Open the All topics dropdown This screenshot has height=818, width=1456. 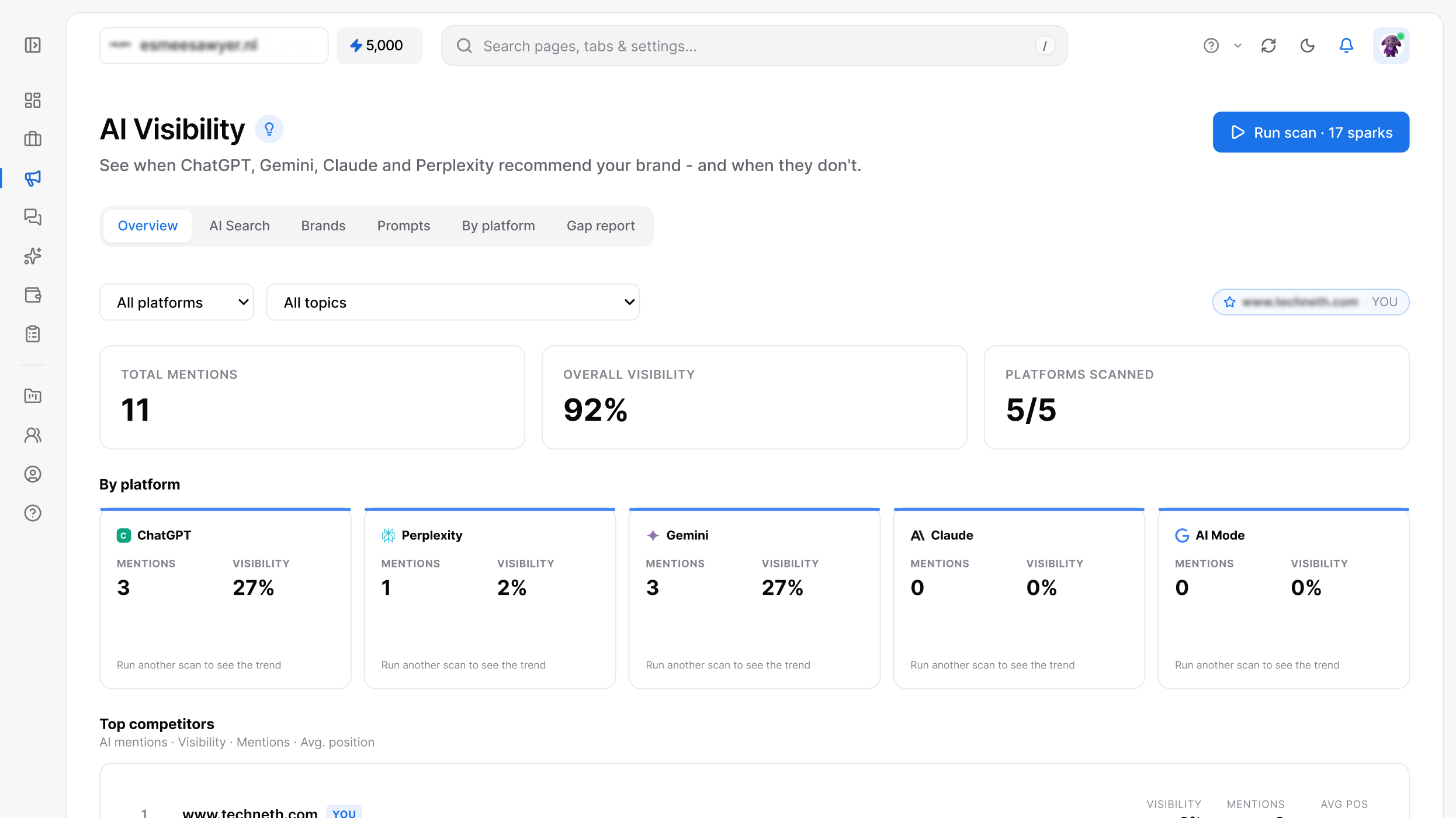coord(453,302)
